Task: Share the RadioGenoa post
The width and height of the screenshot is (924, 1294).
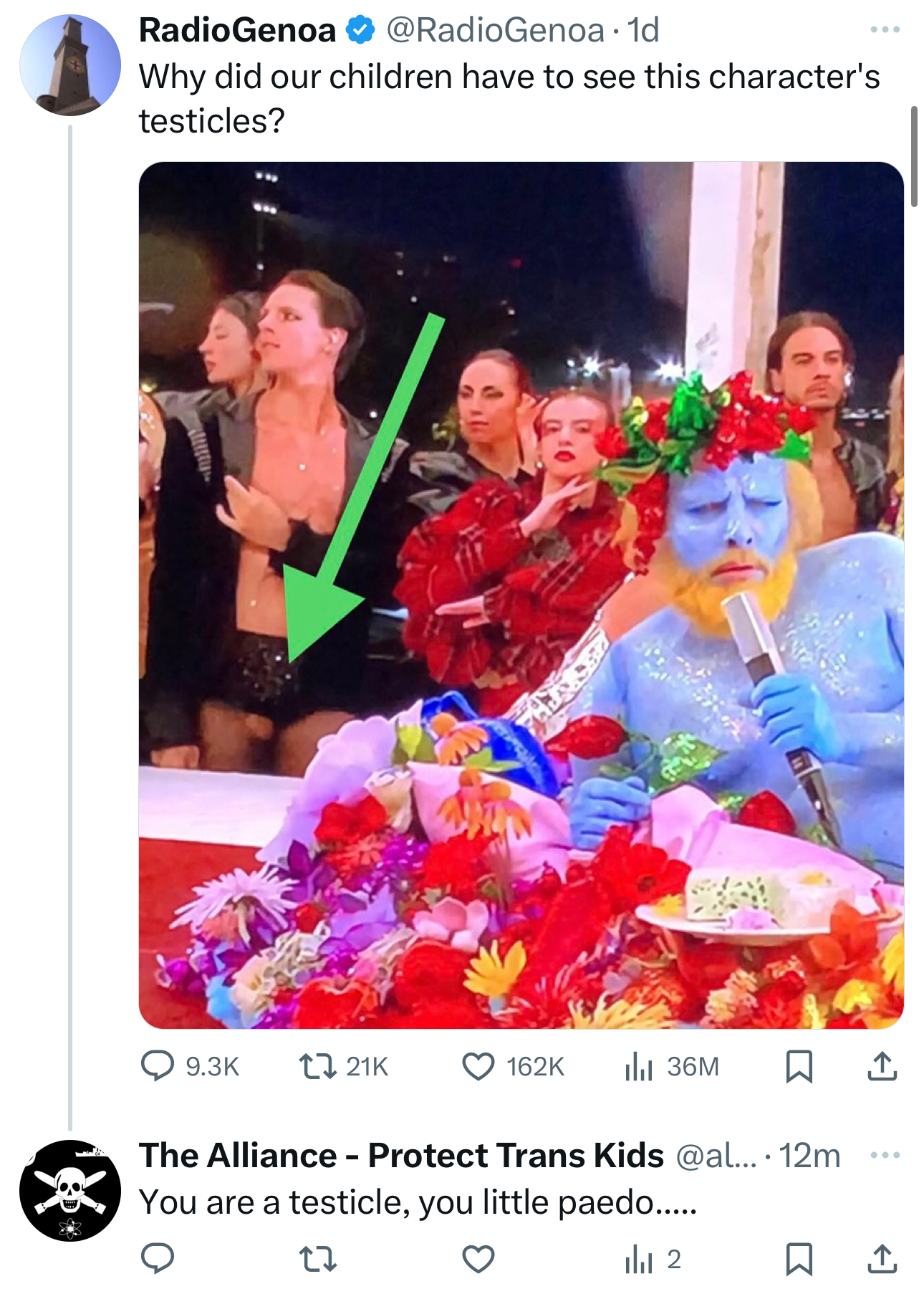Action: pyautogui.click(x=882, y=1065)
